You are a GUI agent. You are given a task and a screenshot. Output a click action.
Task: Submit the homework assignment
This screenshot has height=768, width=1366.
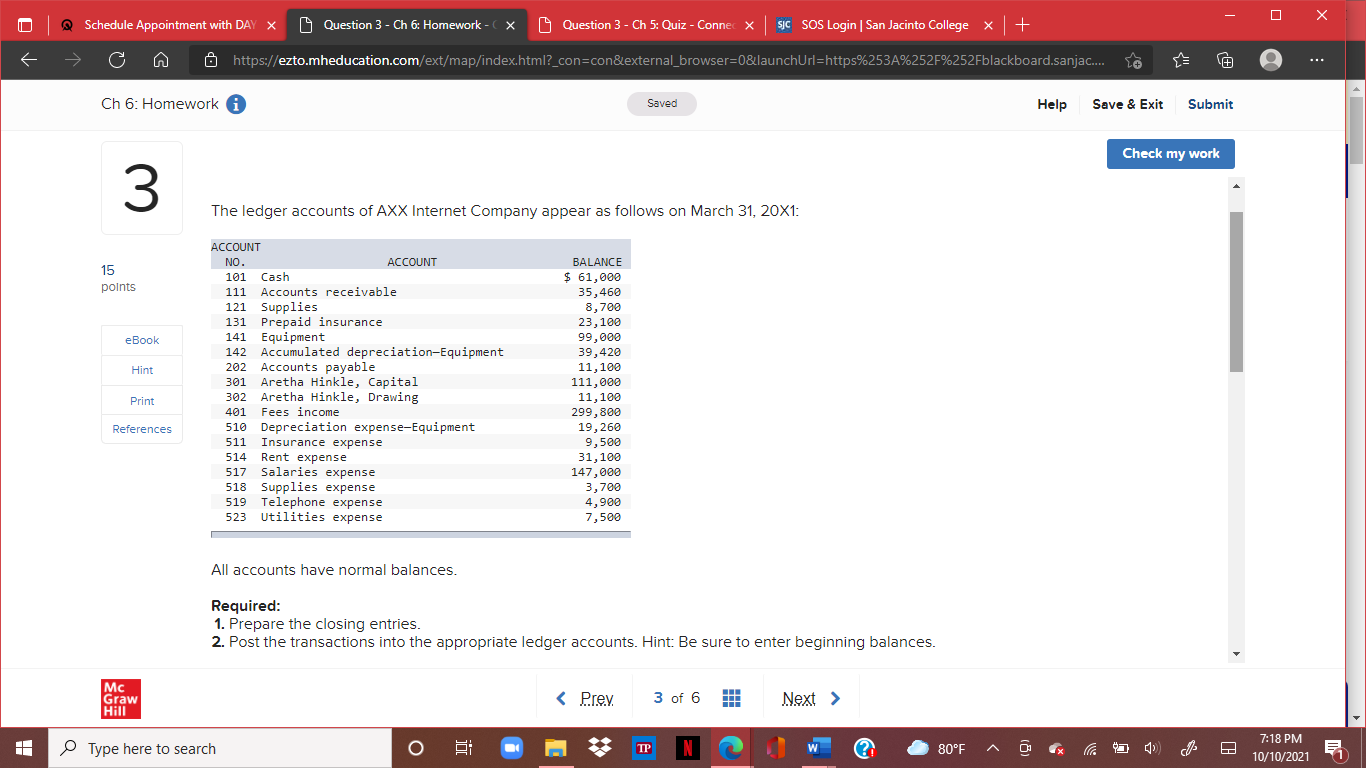(x=1210, y=104)
